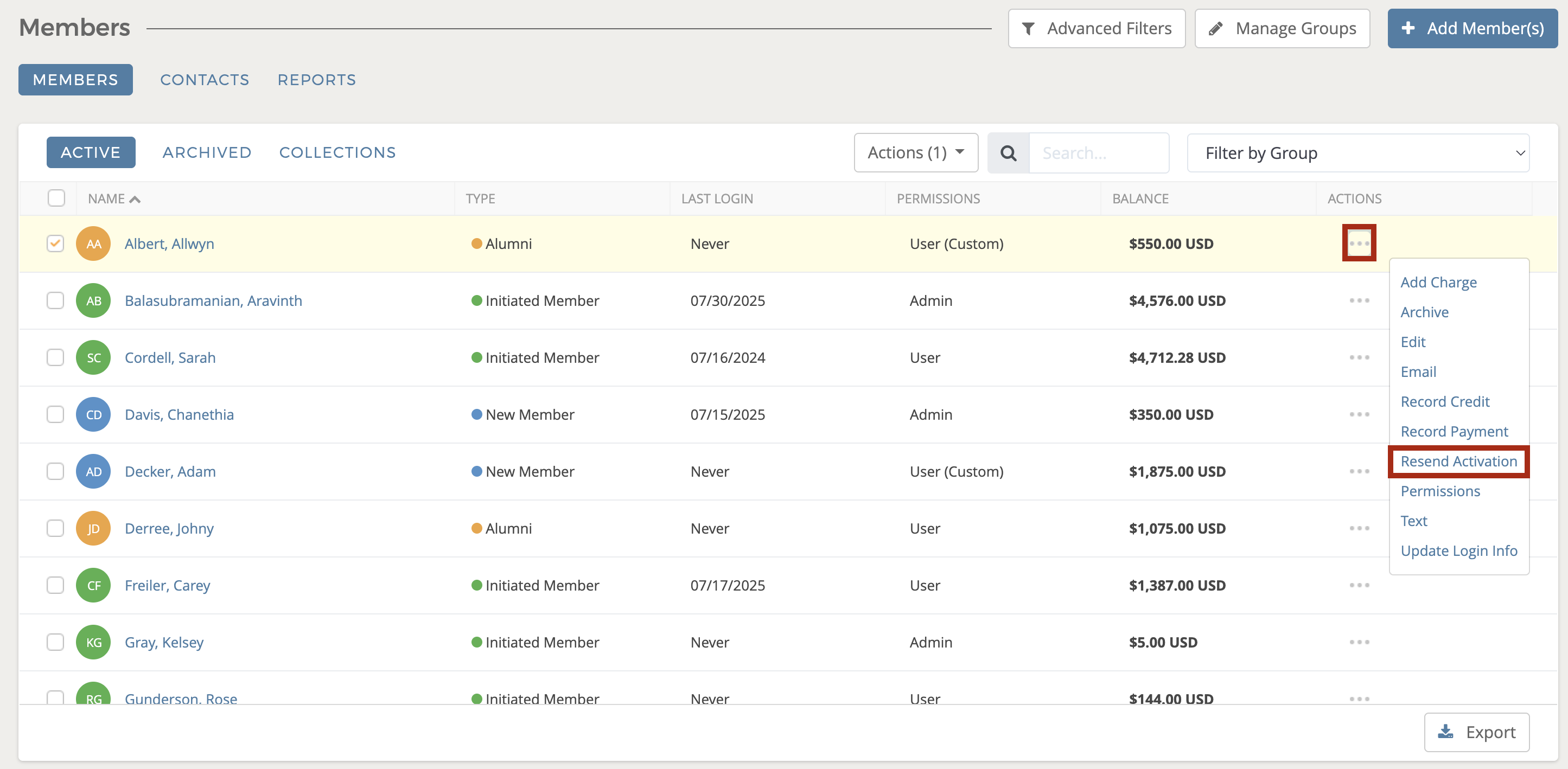
Task: Open the three-dots menu for Cordell, Sarah
Action: 1359,358
